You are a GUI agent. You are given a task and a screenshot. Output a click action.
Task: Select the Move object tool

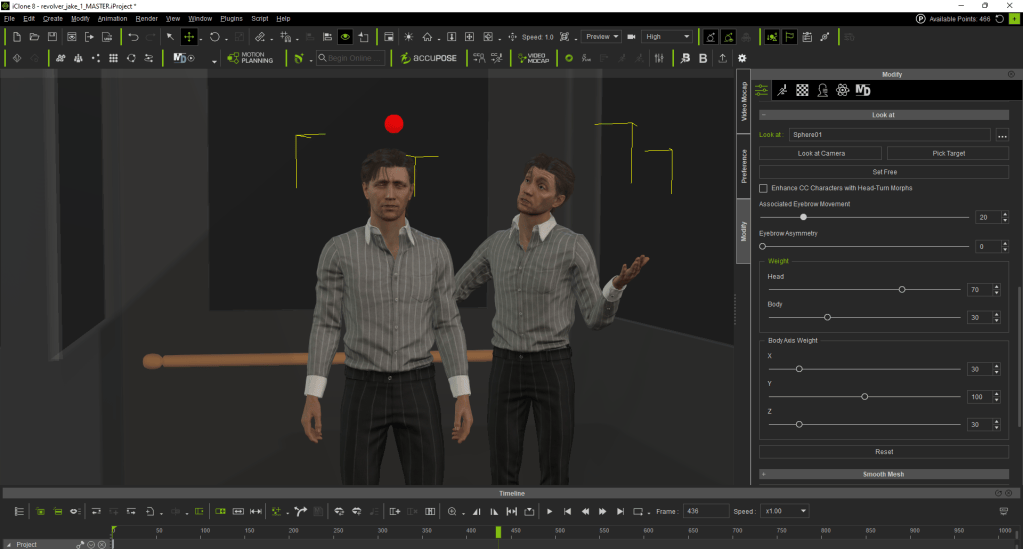pyautogui.click(x=189, y=37)
